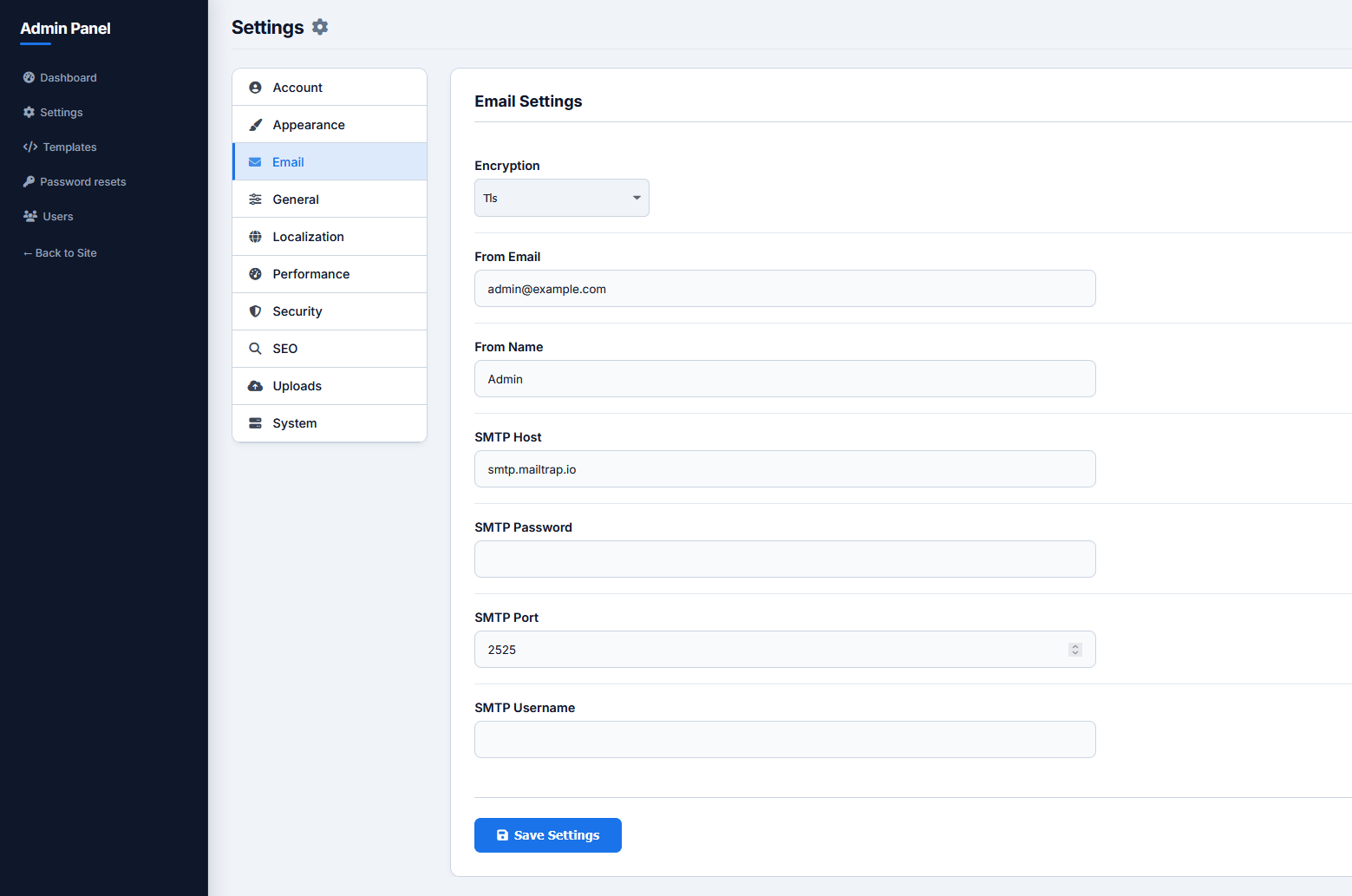The width and height of the screenshot is (1352, 896).
Task: Click into the From Name field
Action: [x=785, y=379]
